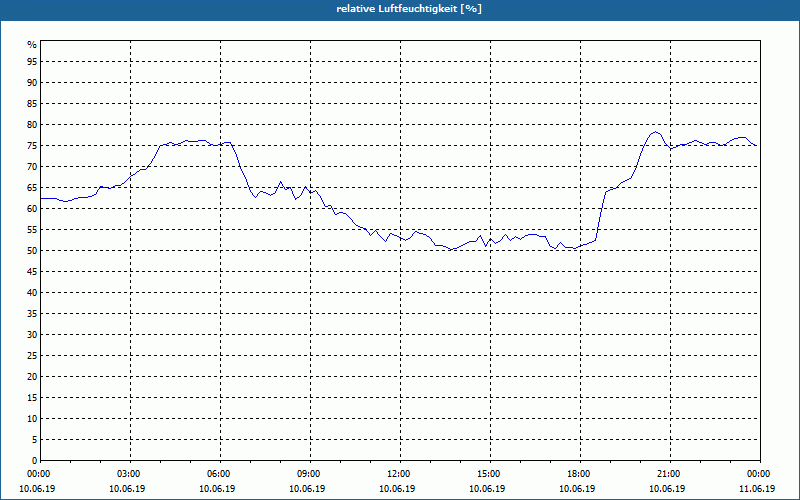Click the 30 y-axis label
This screenshot has height=500, width=800.
pyautogui.click(x=32, y=335)
